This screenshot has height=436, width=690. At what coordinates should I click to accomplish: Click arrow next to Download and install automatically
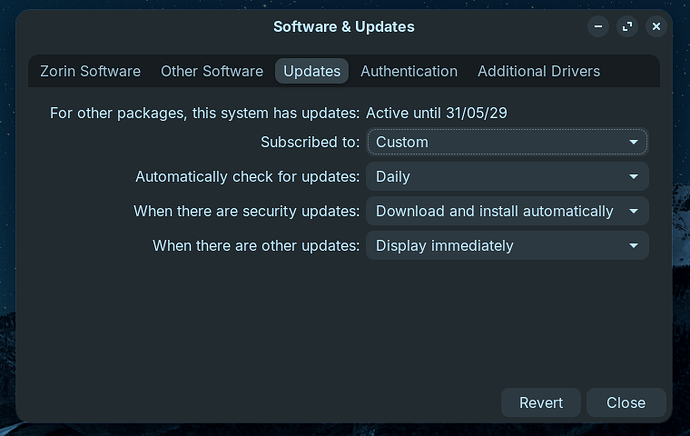tap(633, 211)
